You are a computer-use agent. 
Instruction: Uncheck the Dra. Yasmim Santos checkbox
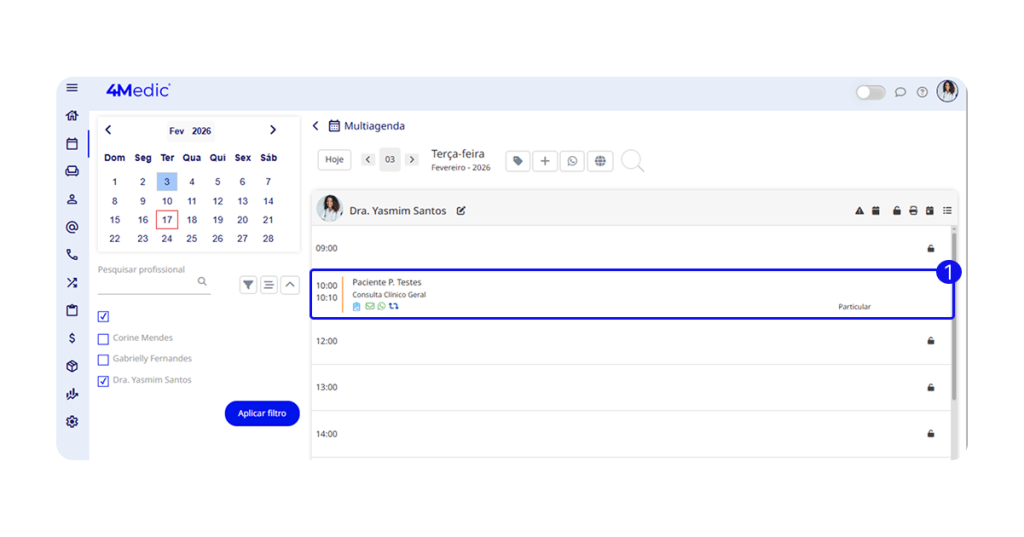click(103, 381)
